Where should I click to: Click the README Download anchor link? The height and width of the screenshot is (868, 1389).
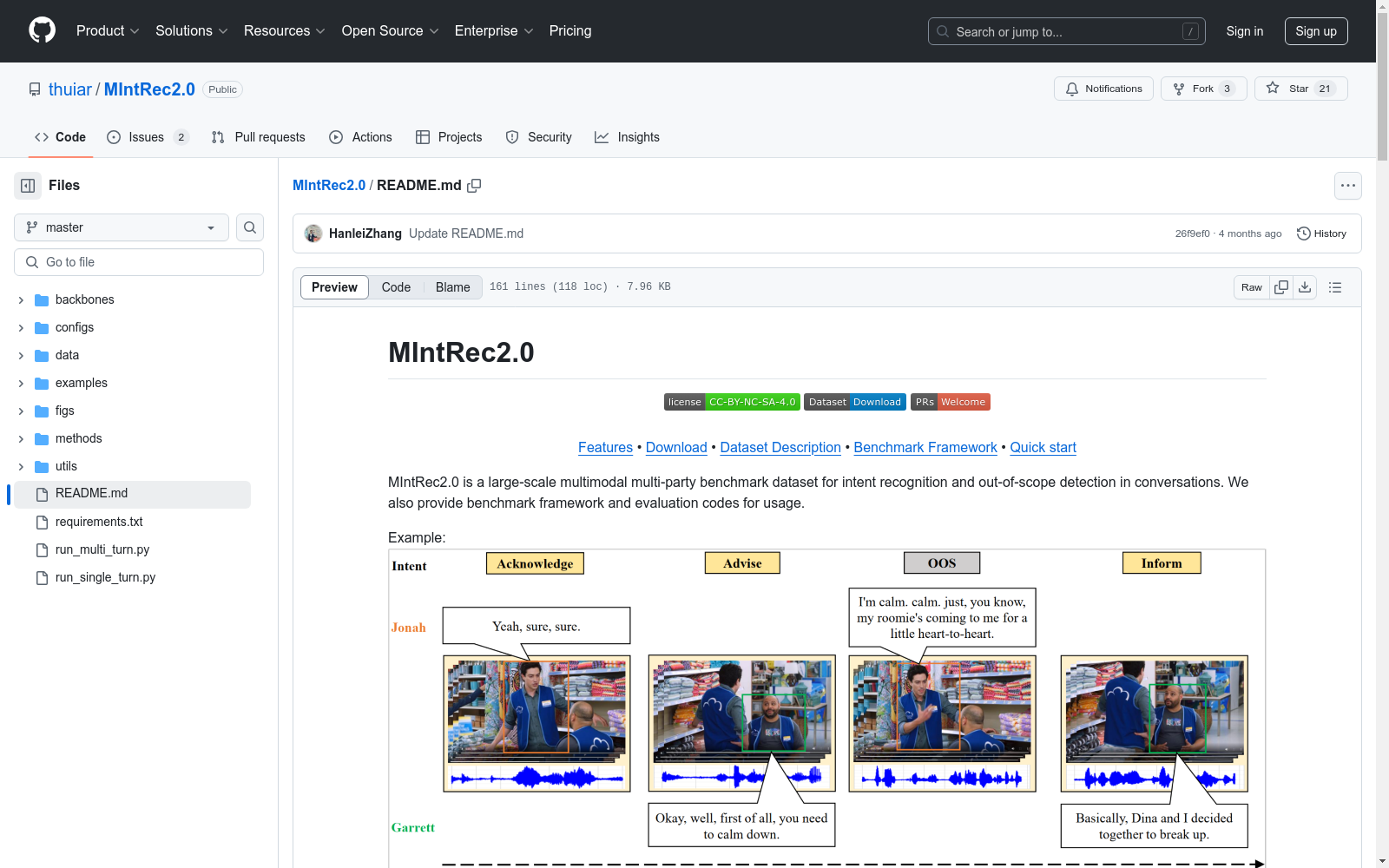pyautogui.click(x=676, y=447)
